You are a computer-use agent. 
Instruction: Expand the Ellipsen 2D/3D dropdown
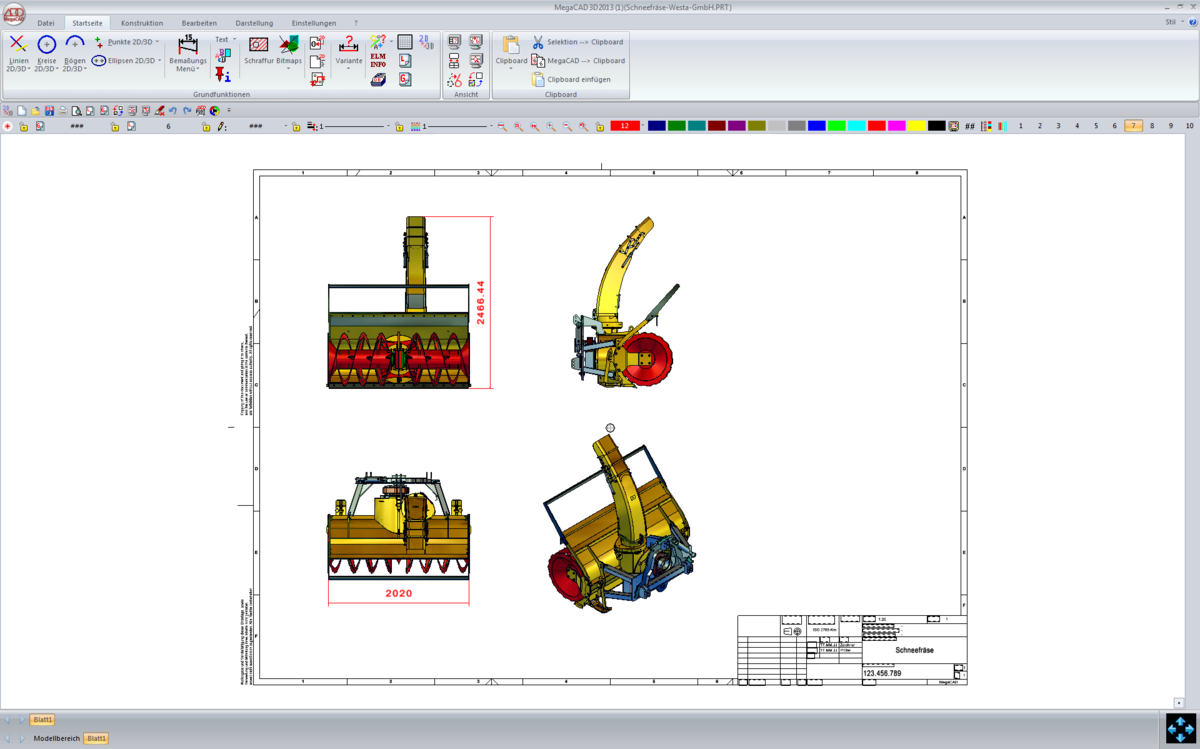click(159, 61)
